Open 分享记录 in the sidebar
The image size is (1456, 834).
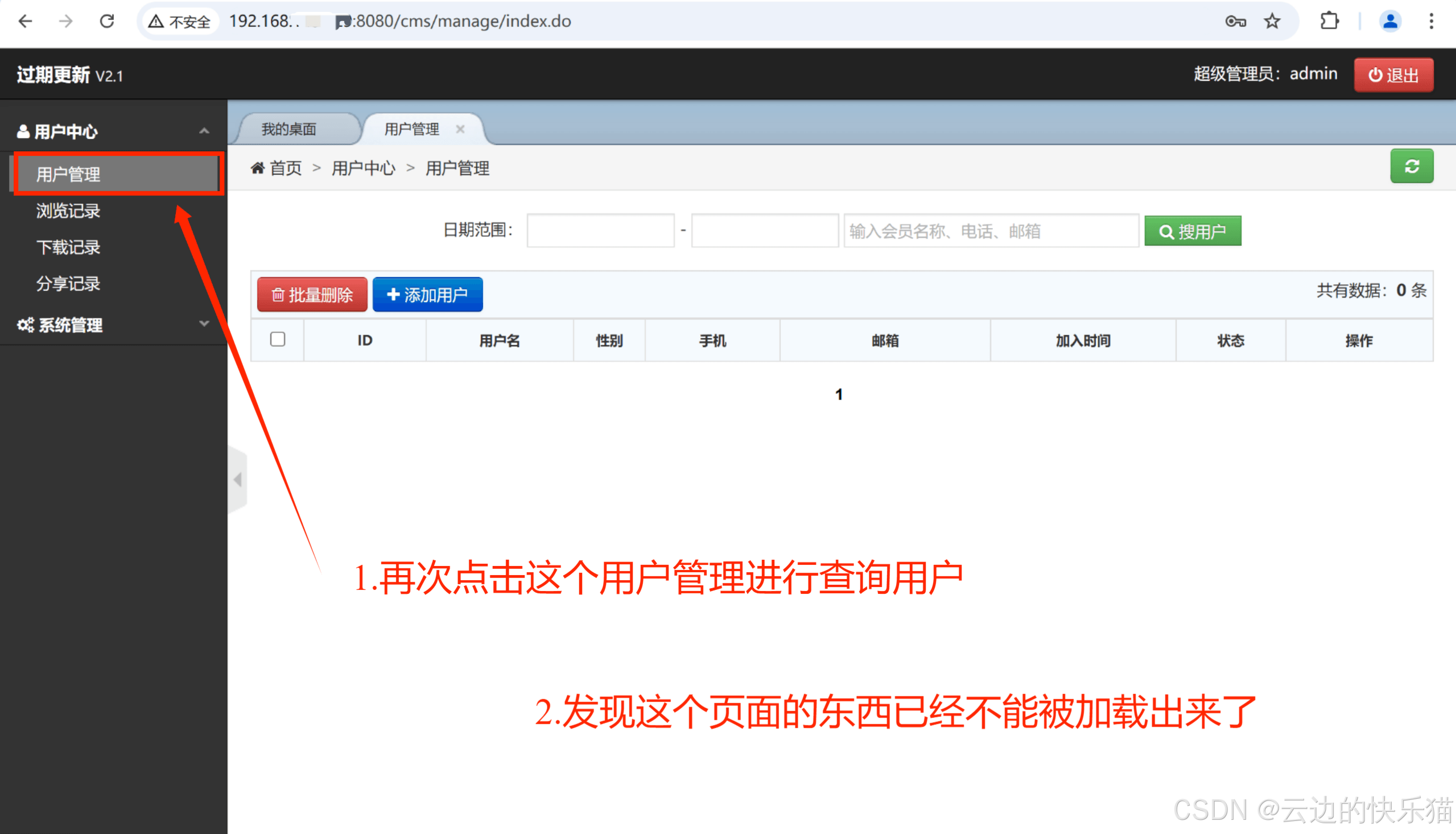pos(68,283)
